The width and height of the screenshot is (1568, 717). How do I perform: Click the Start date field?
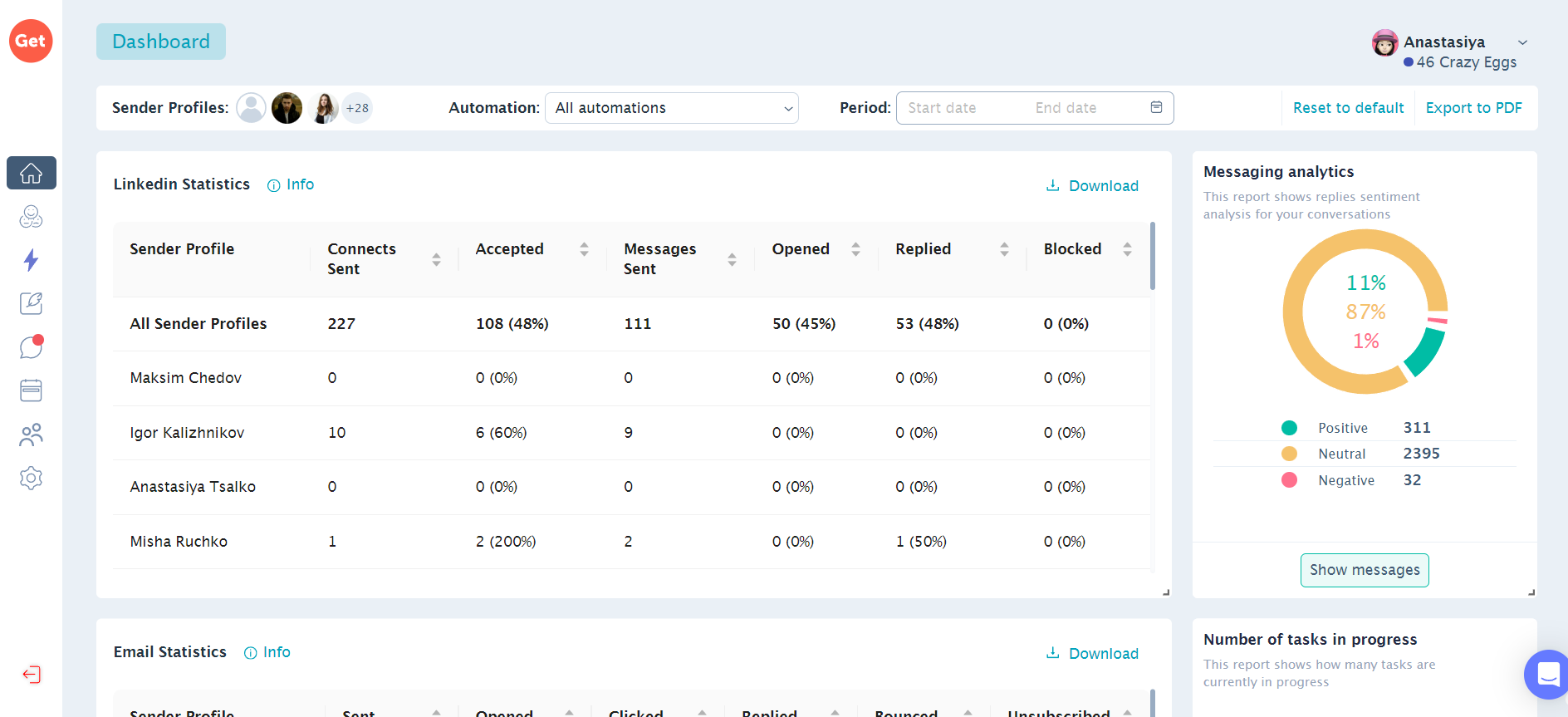tap(942, 108)
